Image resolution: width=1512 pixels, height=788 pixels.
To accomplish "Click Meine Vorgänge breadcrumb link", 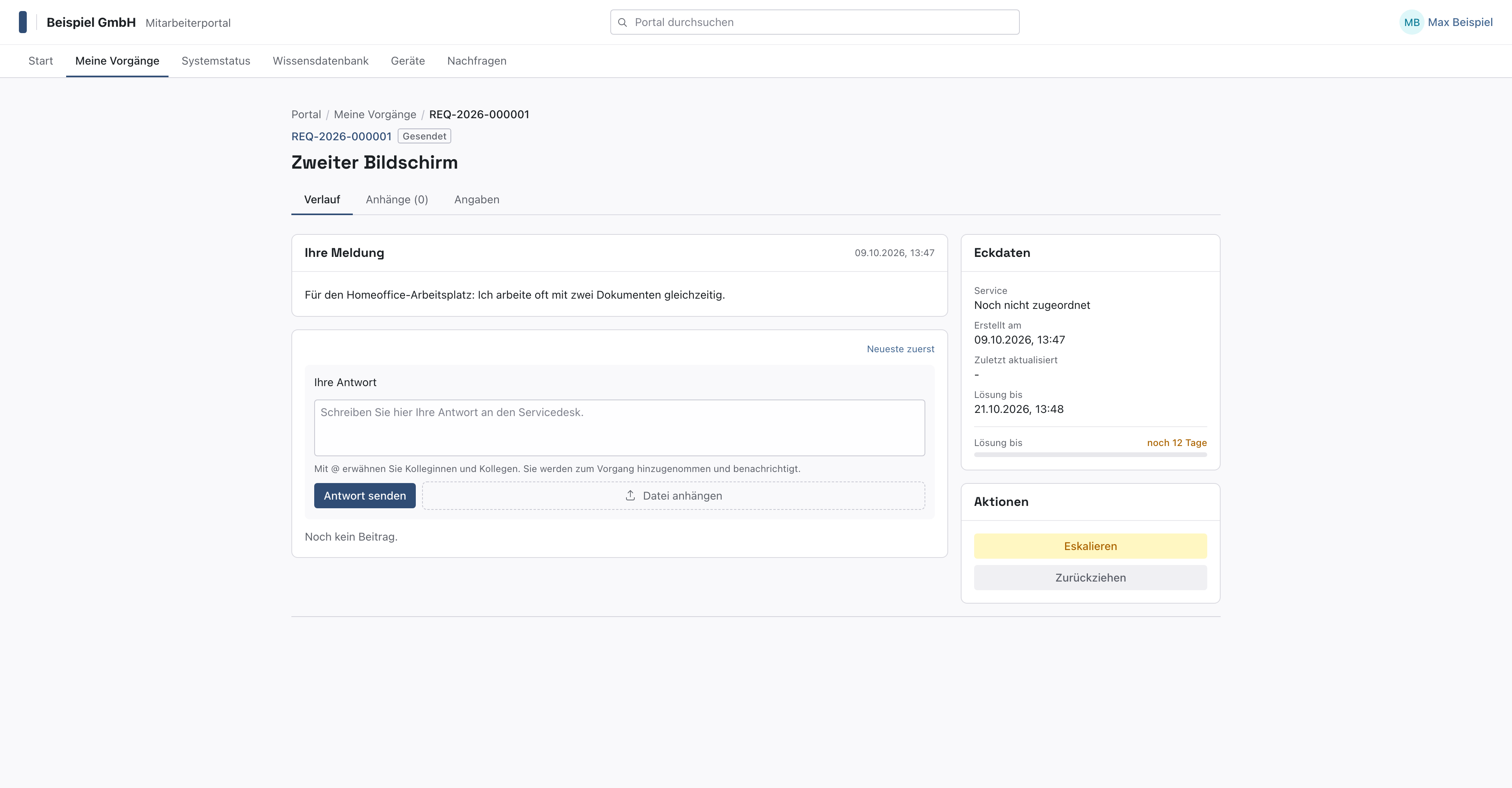I will (x=375, y=115).
